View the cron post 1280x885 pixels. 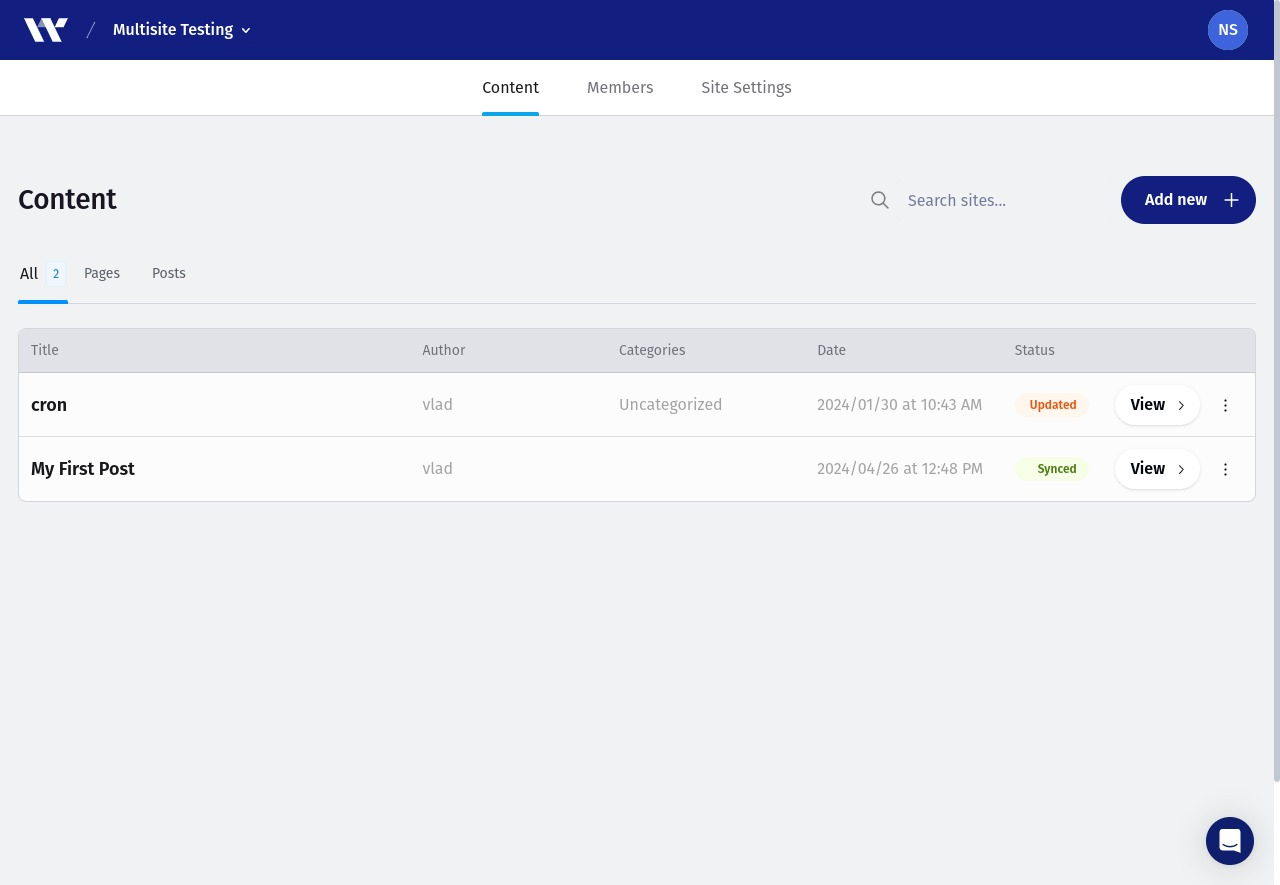1157,405
